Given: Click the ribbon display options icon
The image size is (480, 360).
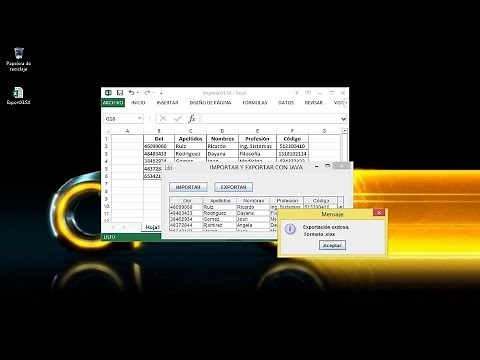Looking at the screenshot, I should tap(308, 93).
